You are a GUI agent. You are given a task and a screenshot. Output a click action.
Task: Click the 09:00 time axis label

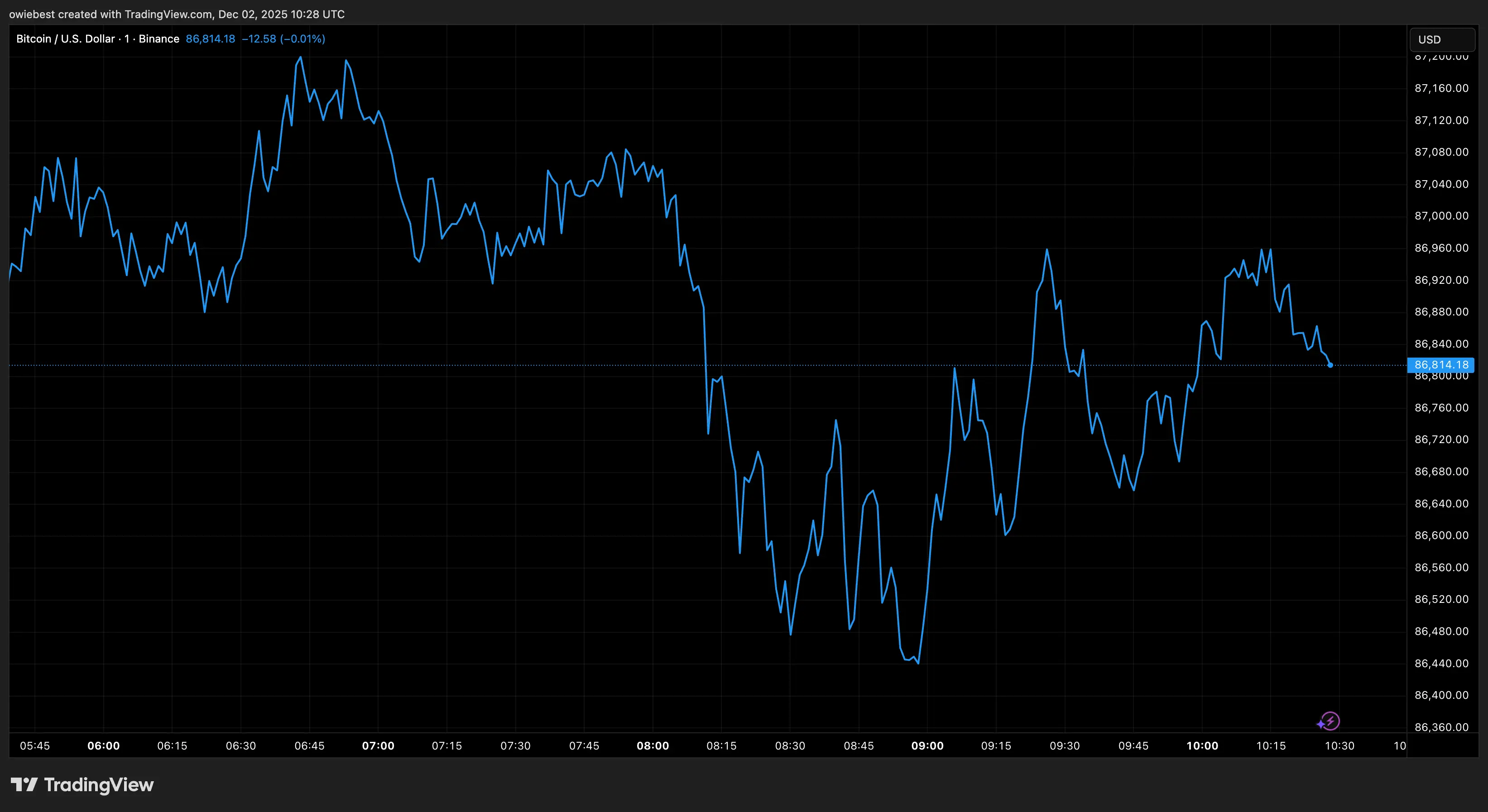tap(927, 745)
